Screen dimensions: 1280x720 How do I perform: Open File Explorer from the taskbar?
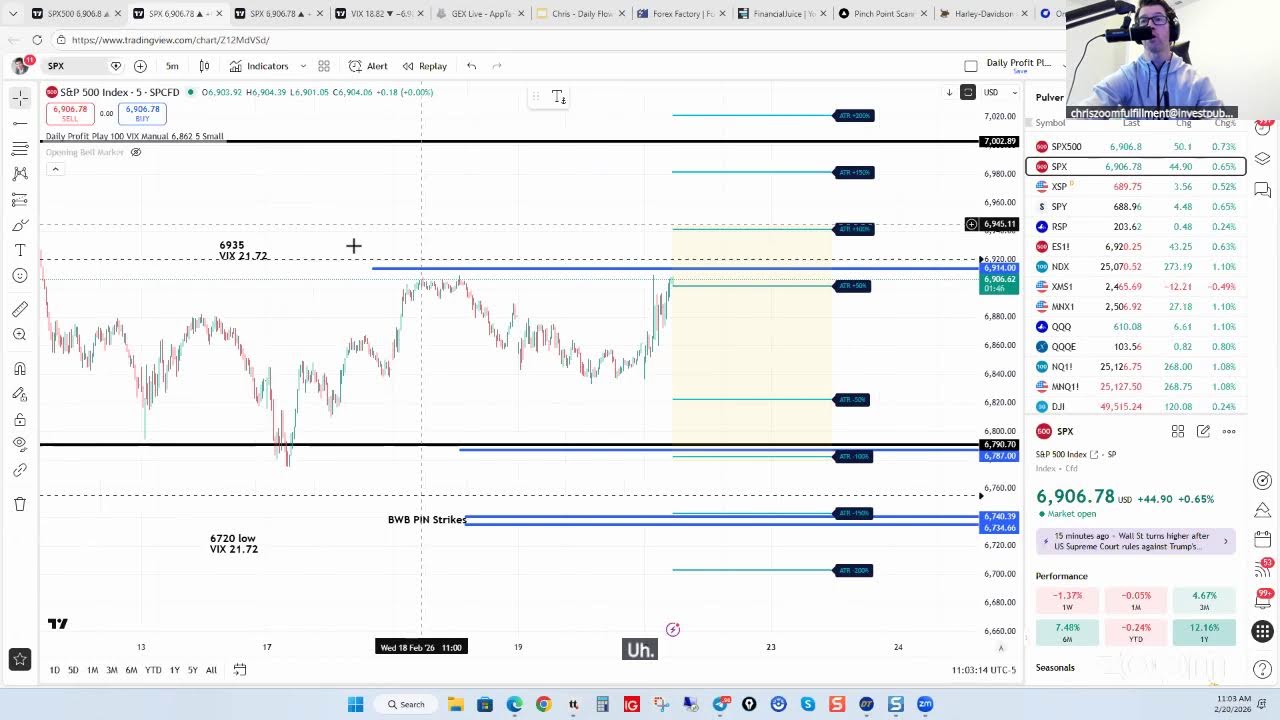pyautogui.click(x=455, y=704)
